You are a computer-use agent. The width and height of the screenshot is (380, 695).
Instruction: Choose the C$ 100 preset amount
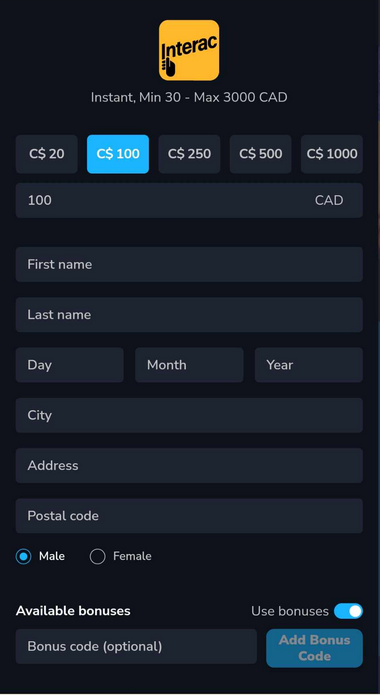click(118, 154)
